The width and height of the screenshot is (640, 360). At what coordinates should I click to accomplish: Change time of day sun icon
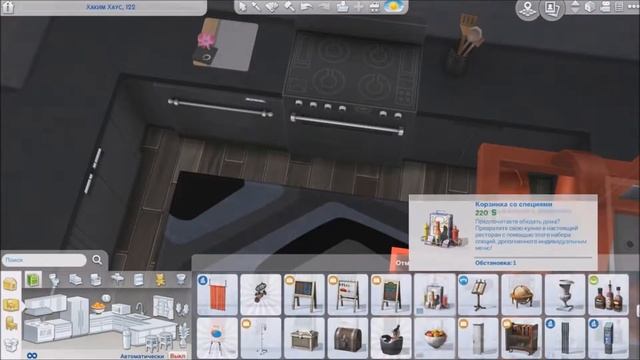[394, 7]
